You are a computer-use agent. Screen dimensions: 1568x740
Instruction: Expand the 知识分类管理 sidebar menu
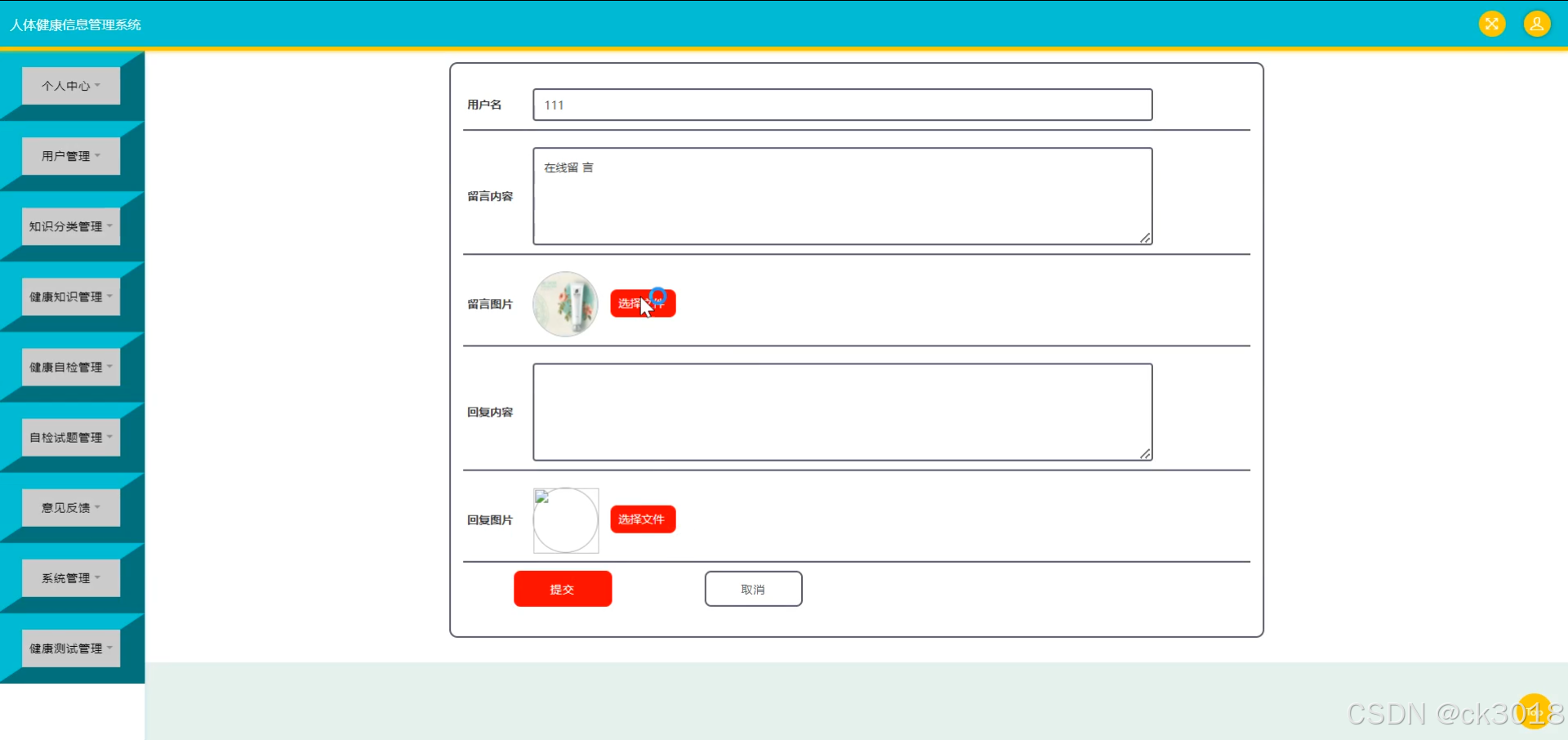tap(71, 226)
